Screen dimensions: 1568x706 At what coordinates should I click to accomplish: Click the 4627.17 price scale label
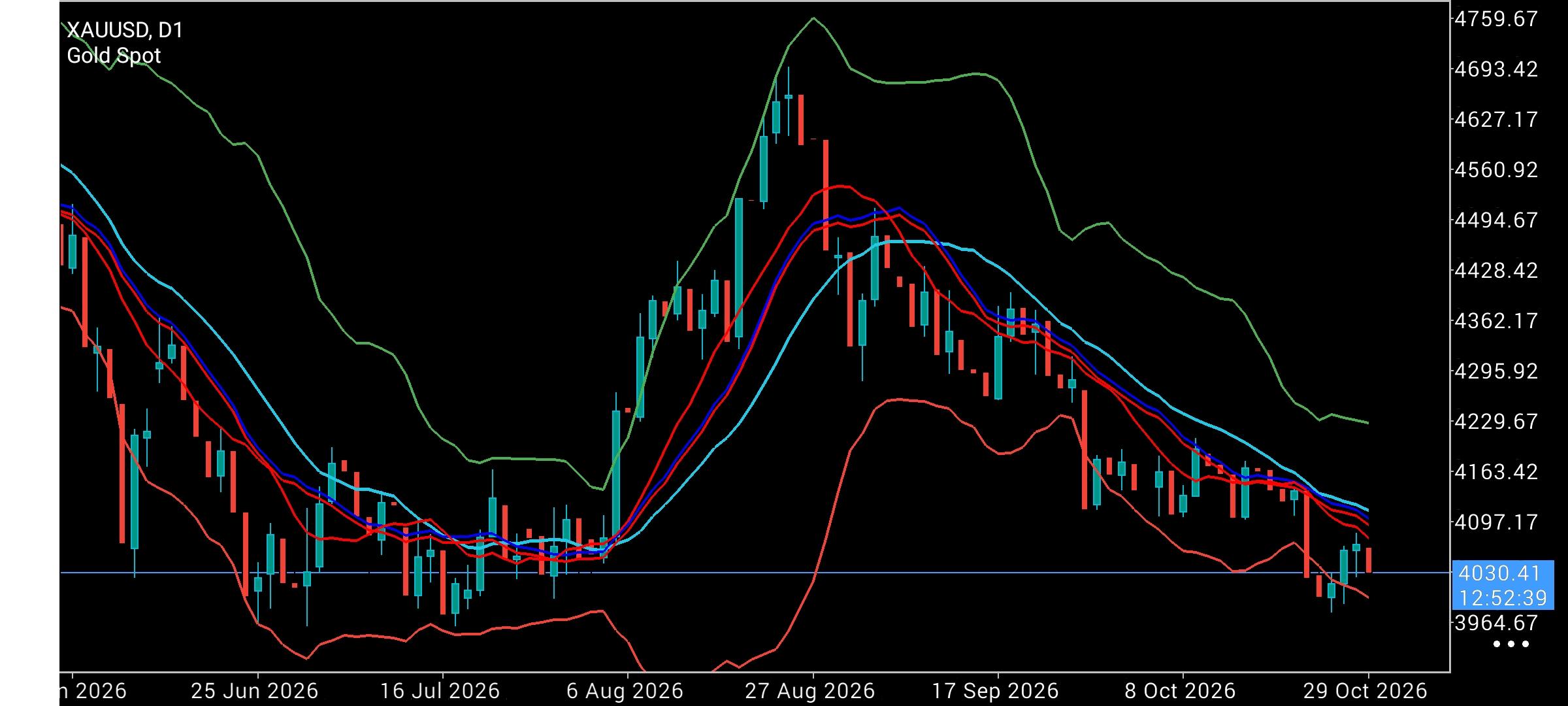point(1495,119)
